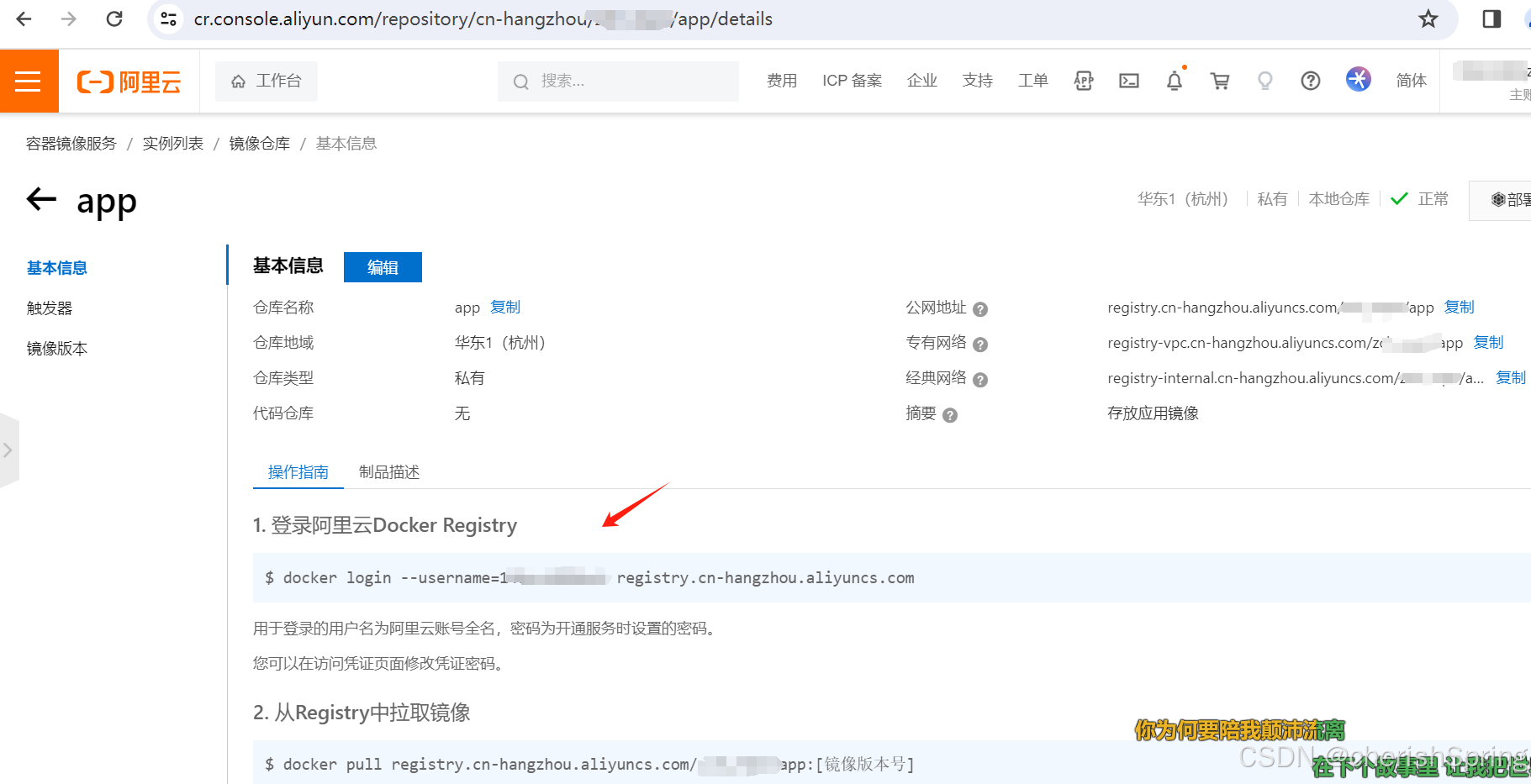Select 基本信息 in the sidebar
Image resolution: width=1531 pixels, height=784 pixels.
click(57, 268)
